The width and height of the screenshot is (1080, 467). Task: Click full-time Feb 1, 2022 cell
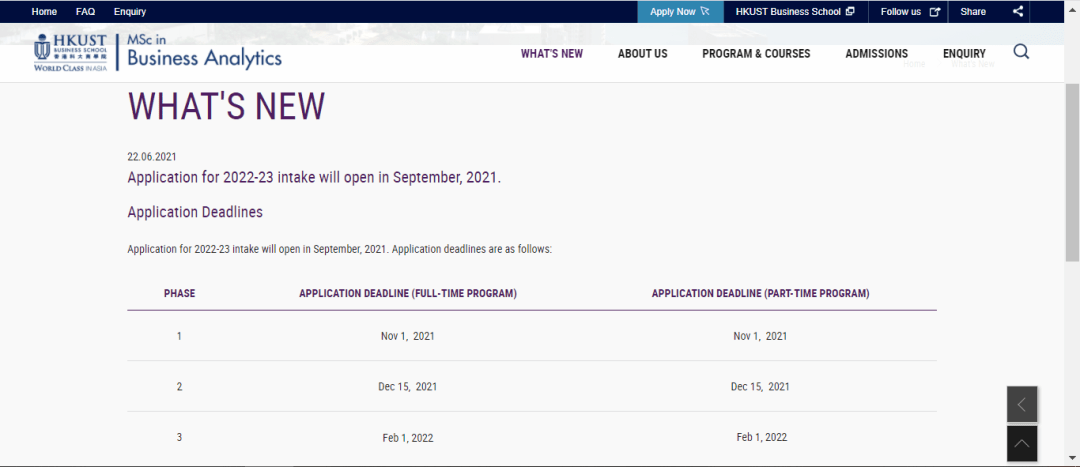coord(408,437)
